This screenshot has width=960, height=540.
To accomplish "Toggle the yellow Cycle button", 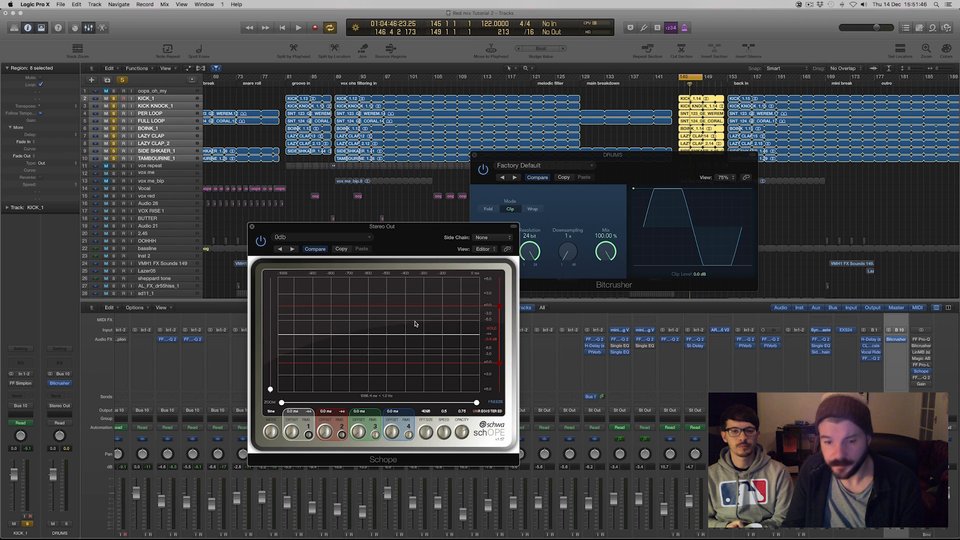I will coord(330,28).
